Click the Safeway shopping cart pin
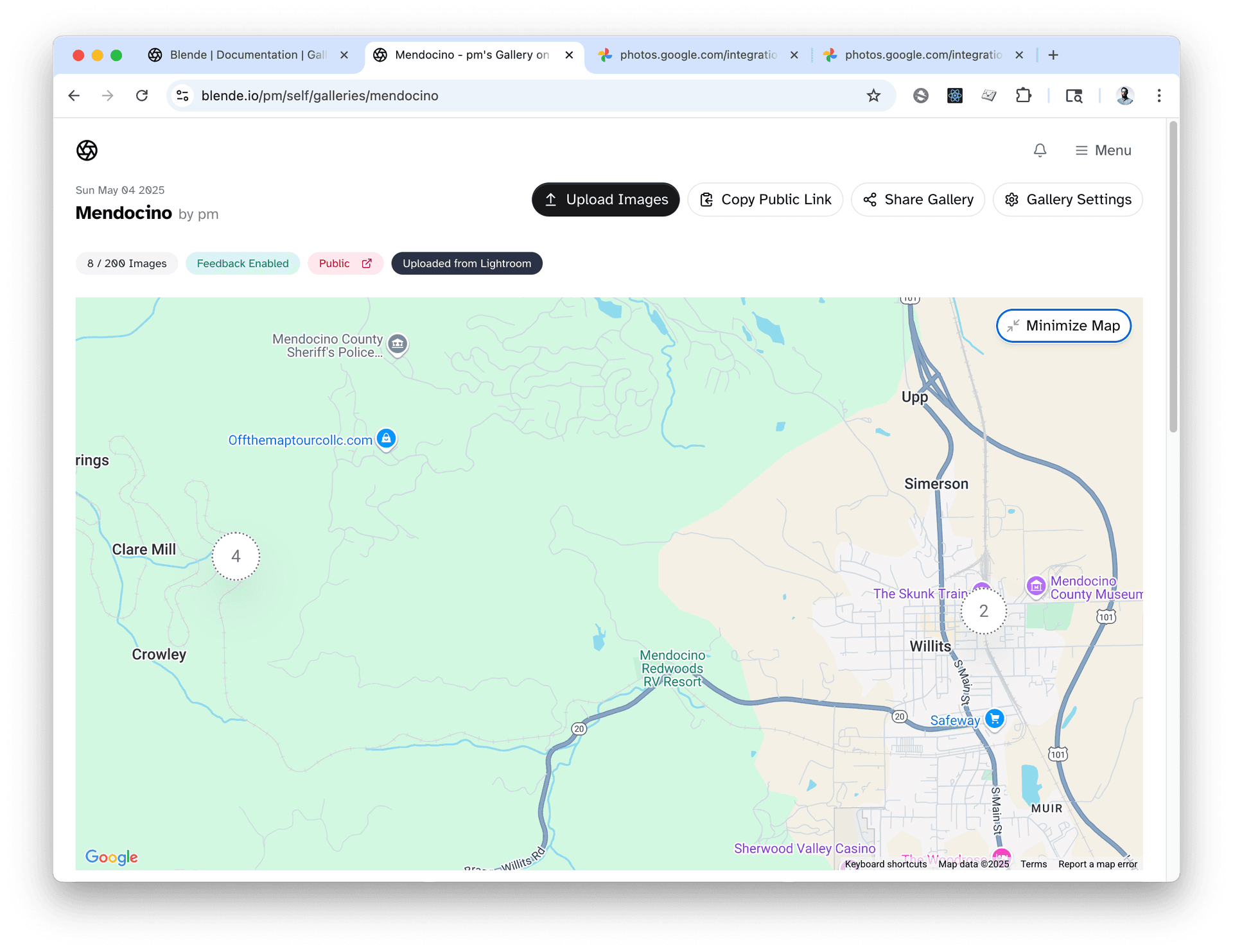 [994, 718]
